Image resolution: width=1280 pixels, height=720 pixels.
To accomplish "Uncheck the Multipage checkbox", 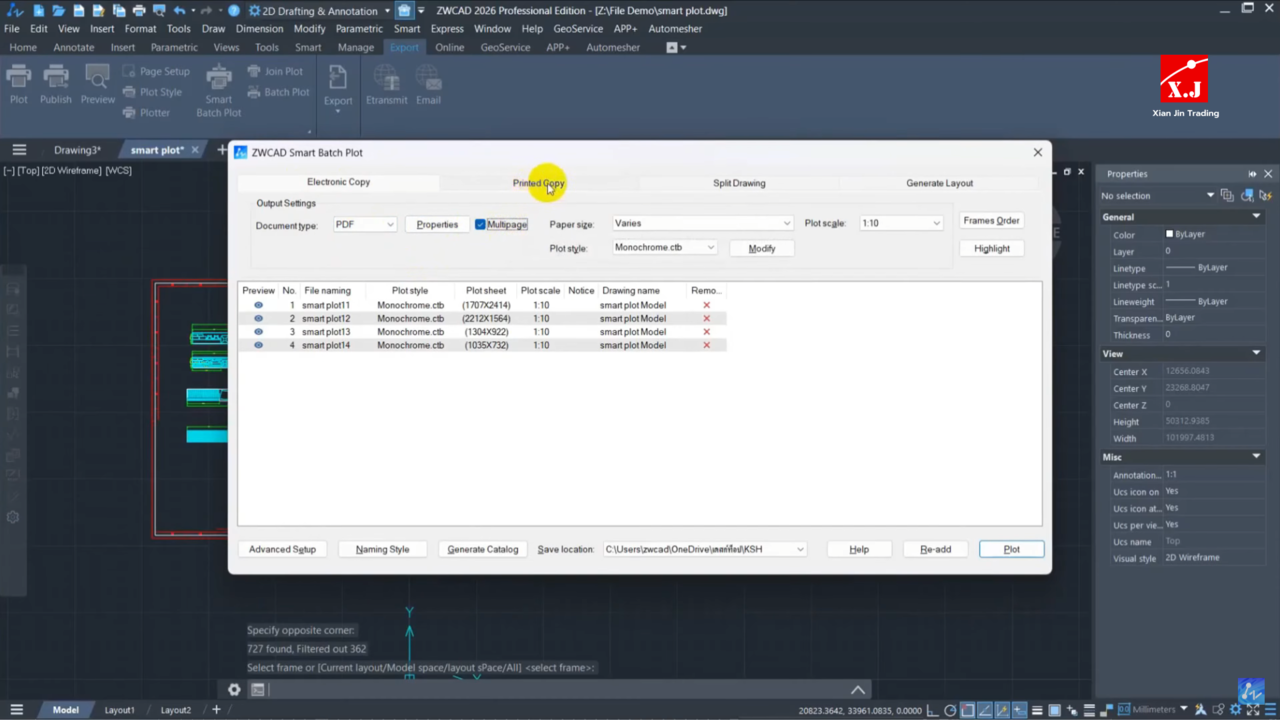I will (x=481, y=224).
